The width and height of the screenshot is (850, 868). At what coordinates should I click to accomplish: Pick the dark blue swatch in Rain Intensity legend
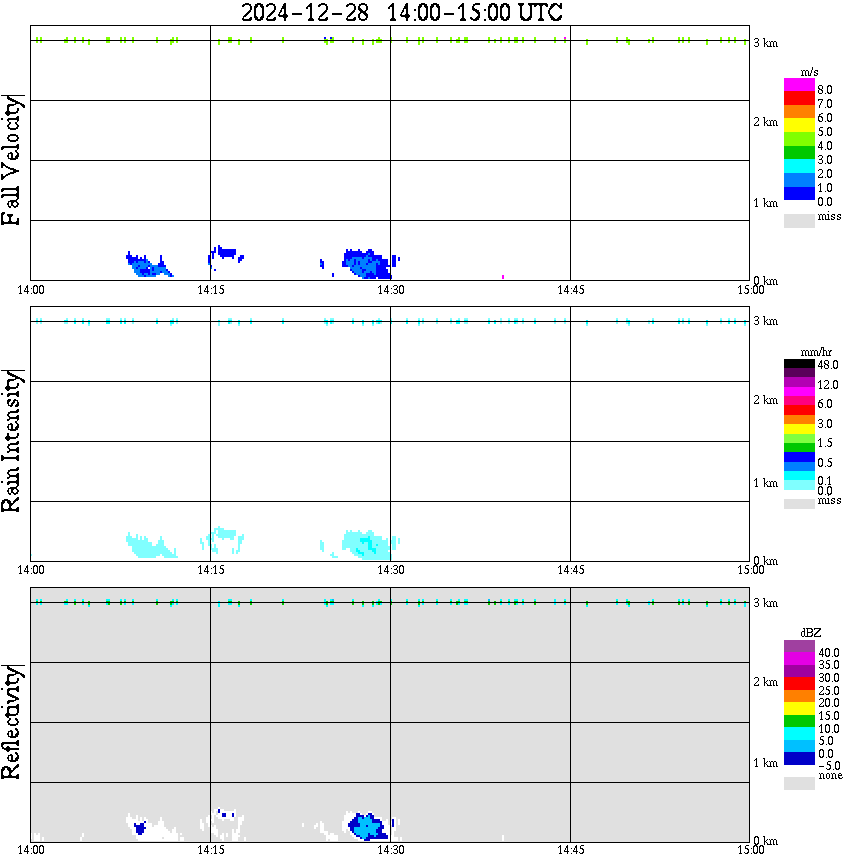(799, 457)
